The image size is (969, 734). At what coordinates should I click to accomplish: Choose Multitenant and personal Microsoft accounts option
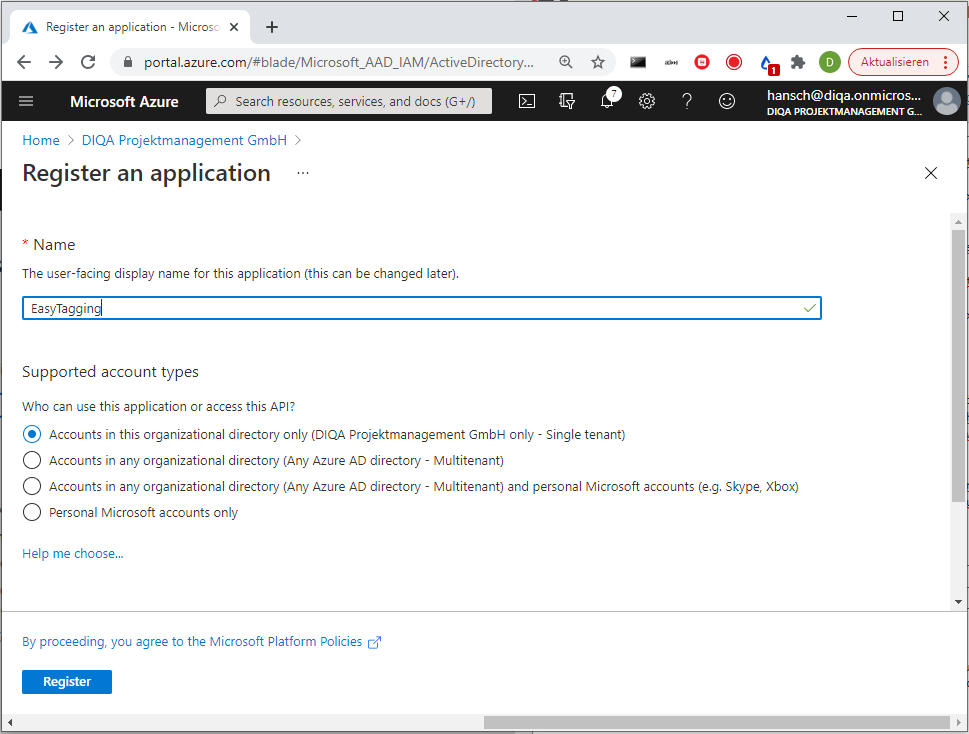click(32, 487)
